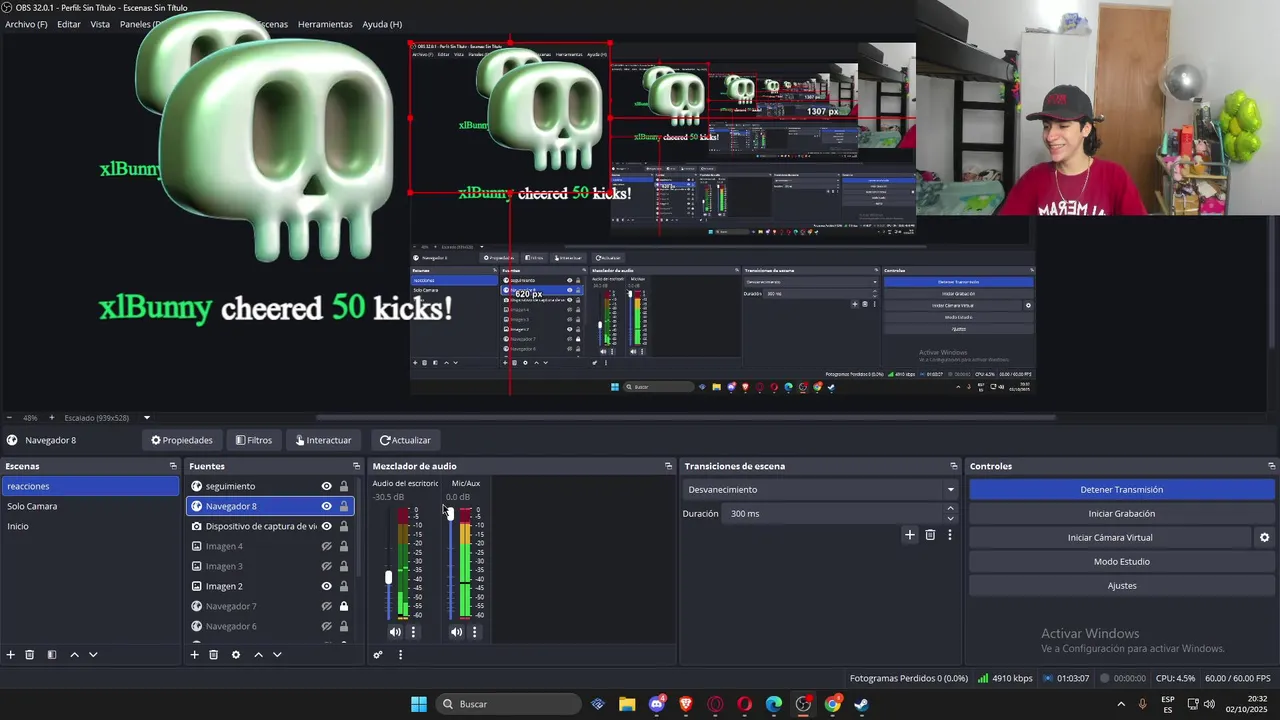Hide the seguimiento source
1280x720 pixels.
326,486
